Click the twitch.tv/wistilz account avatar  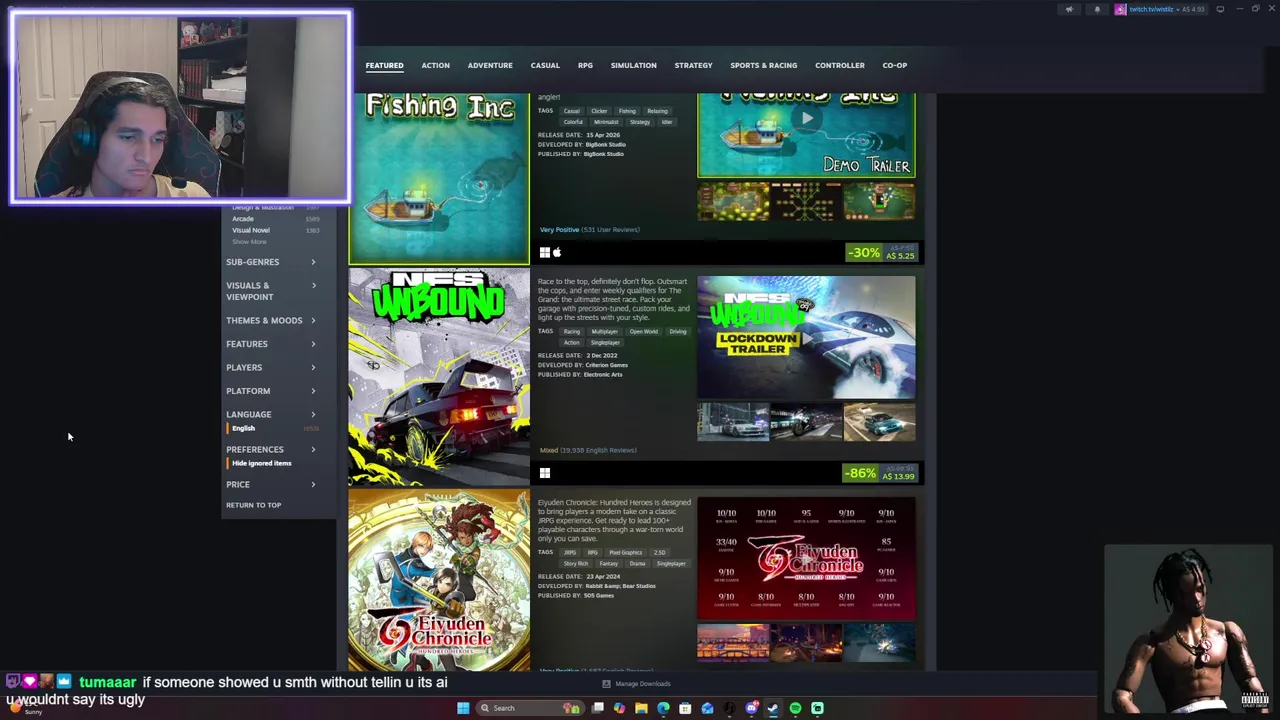(x=1120, y=9)
